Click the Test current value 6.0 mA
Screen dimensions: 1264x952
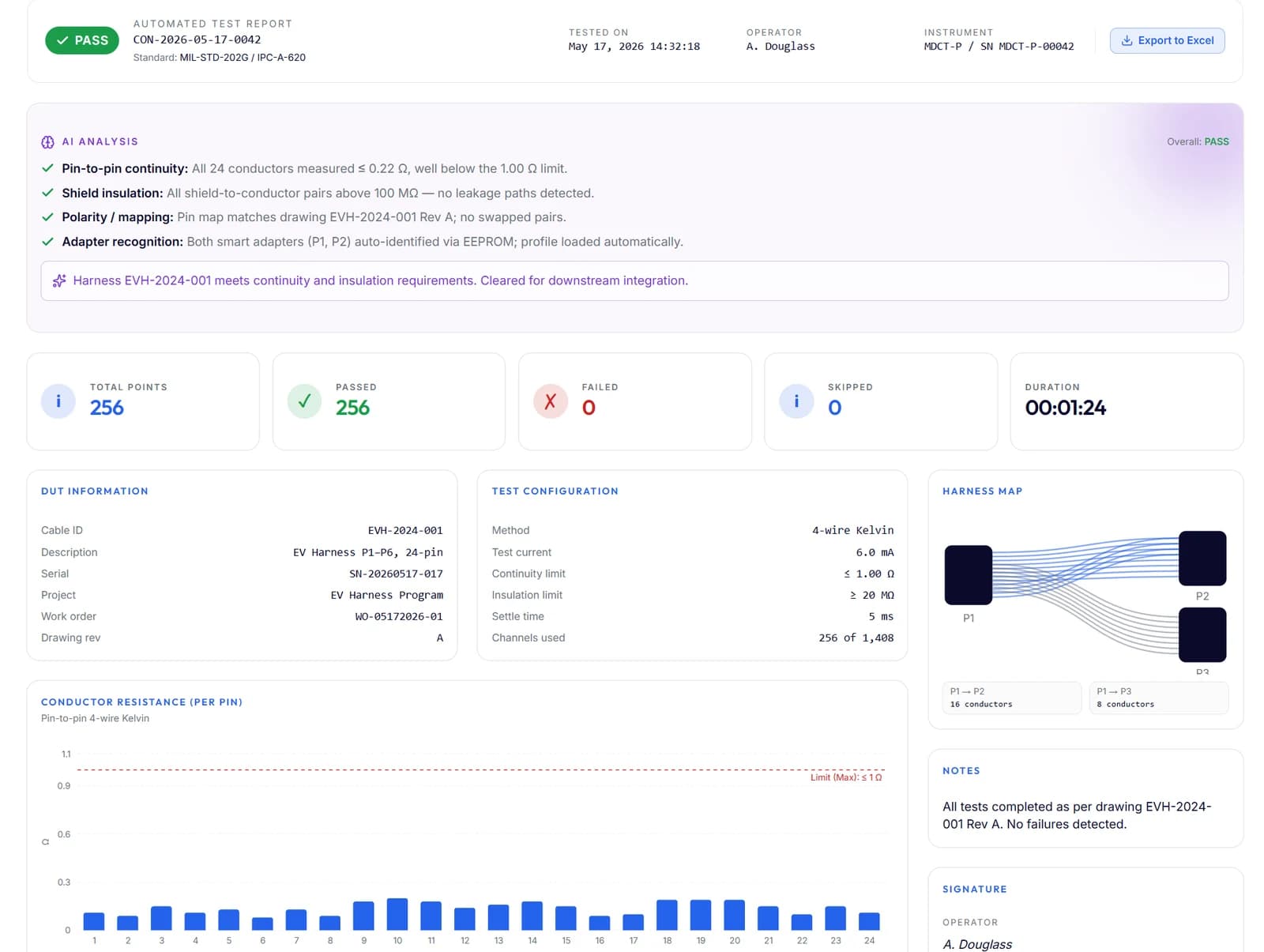875,552
